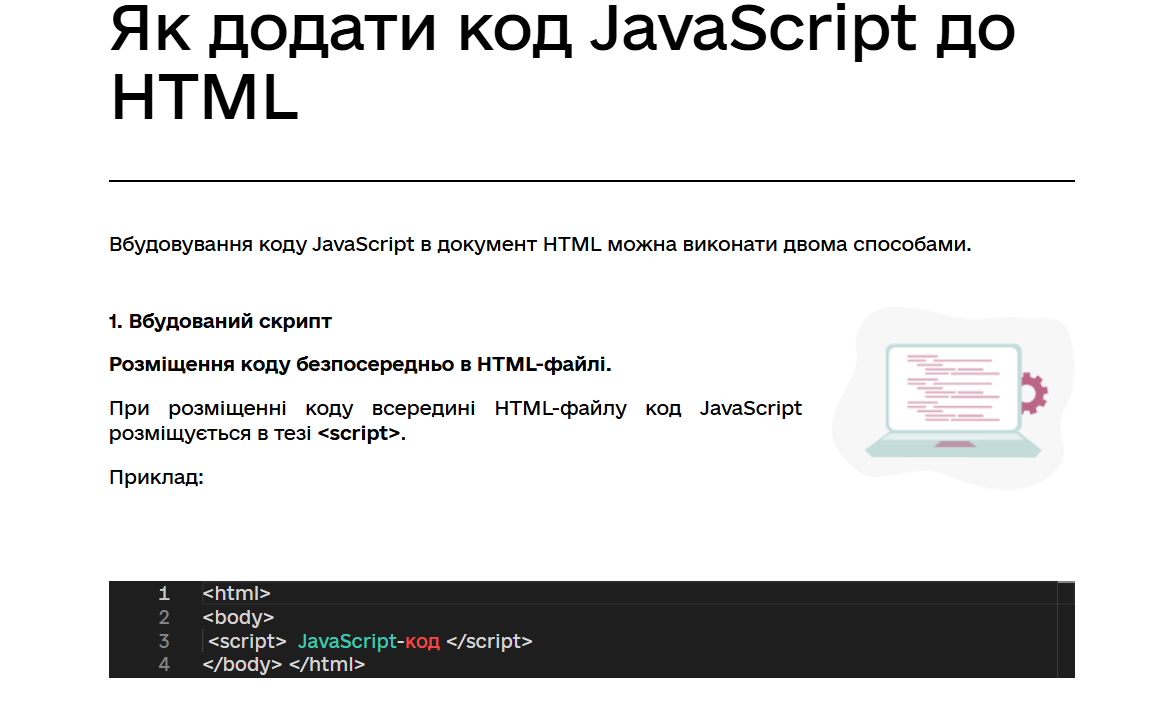Click line number 1 in code block

[x=164, y=593]
